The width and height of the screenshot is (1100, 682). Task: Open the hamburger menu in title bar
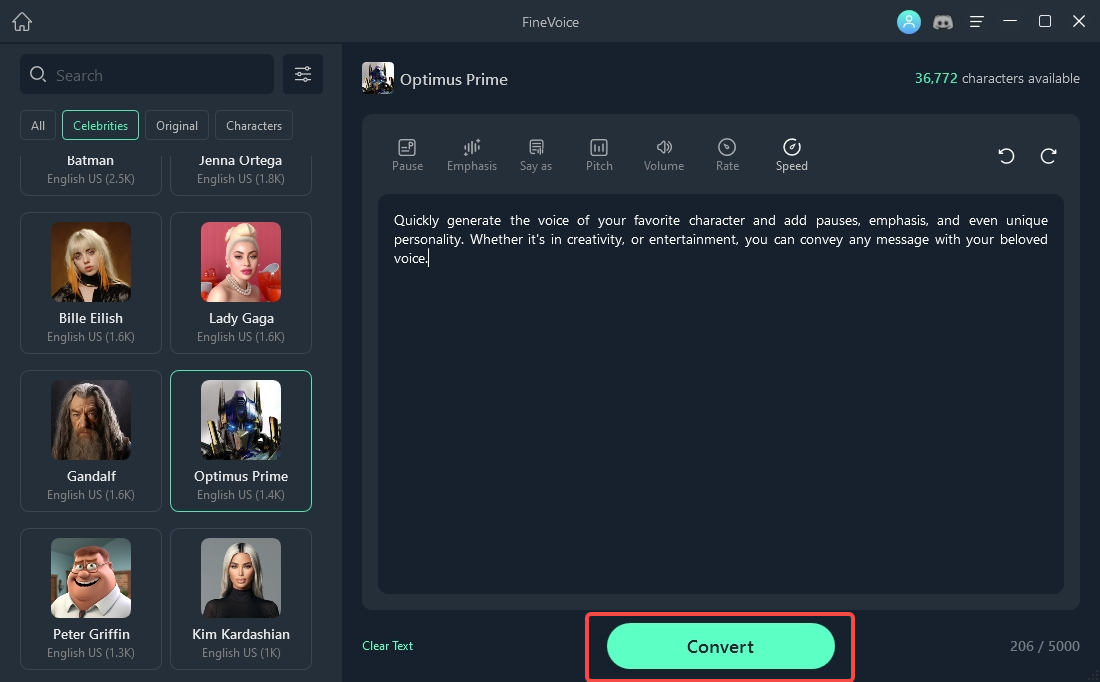coord(977,22)
